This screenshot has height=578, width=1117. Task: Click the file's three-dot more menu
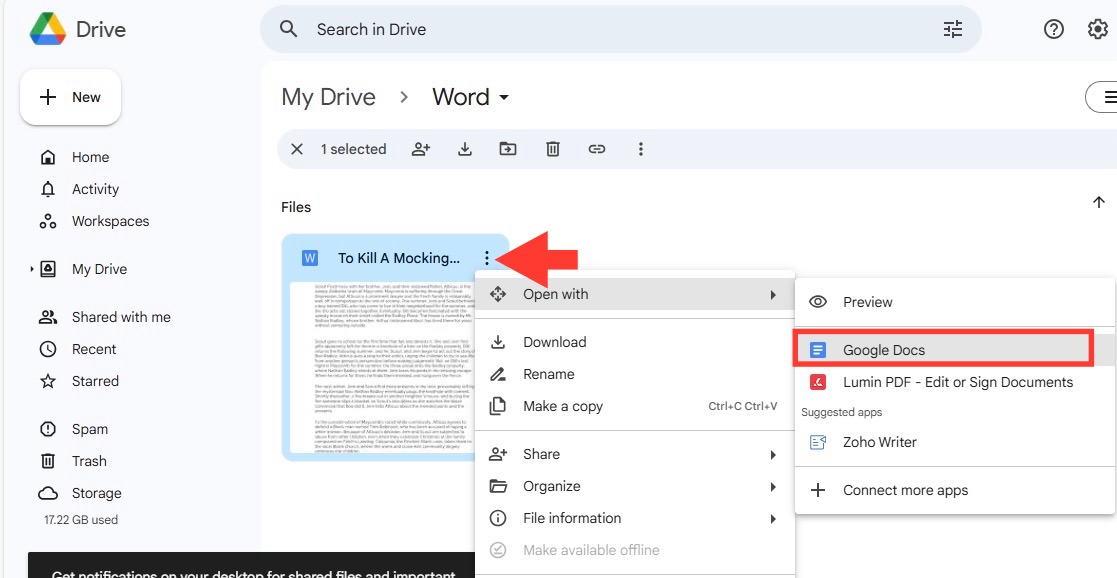click(x=487, y=258)
